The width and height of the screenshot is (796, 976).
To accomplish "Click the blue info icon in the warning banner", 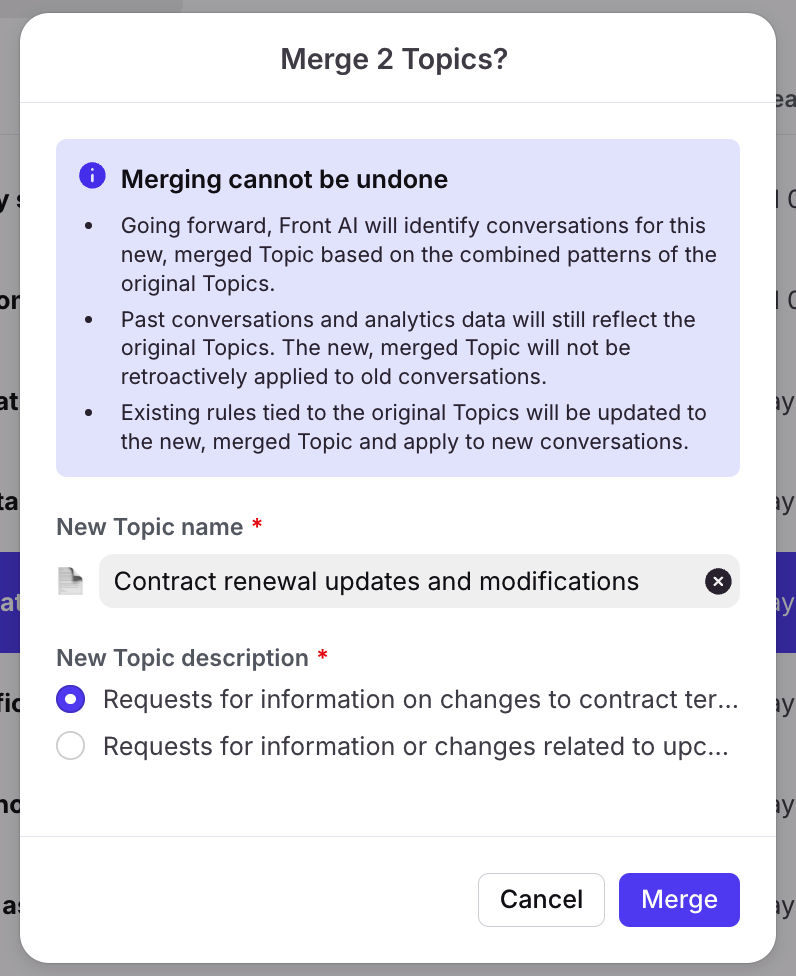I will point(92,176).
